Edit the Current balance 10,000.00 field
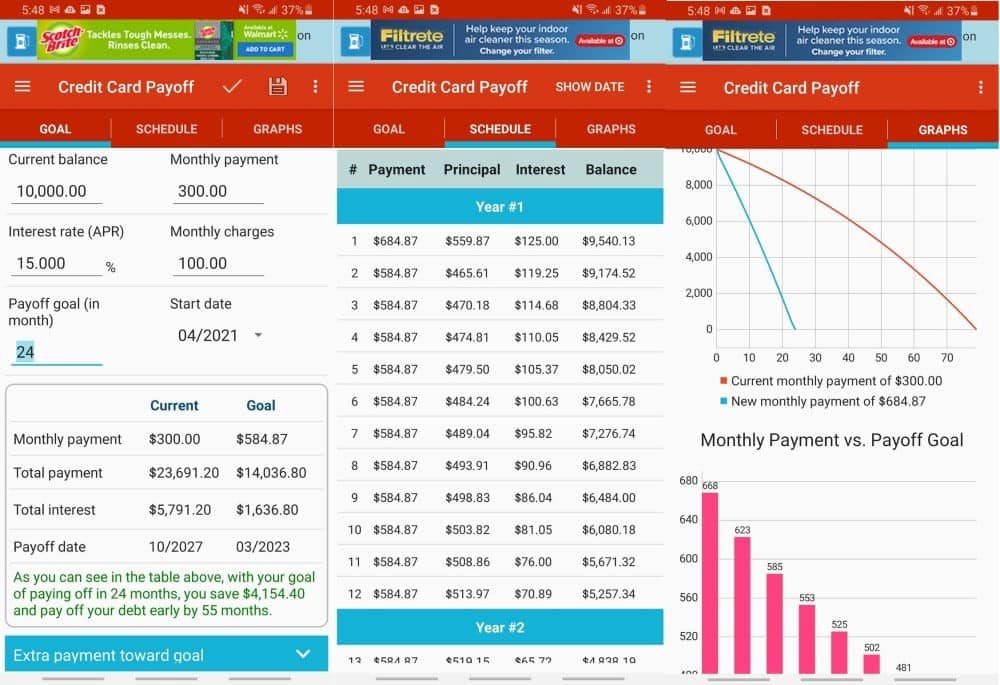 [56, 191]
